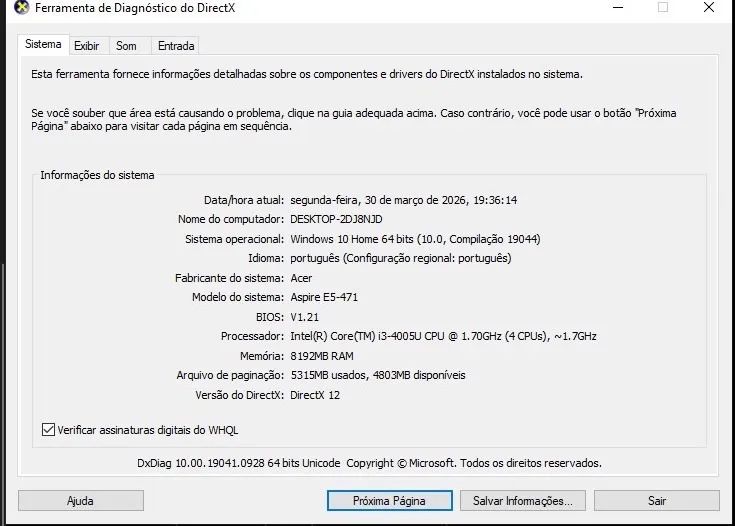Click the processor value Intel Core i3-4005U

pos(443,336)
